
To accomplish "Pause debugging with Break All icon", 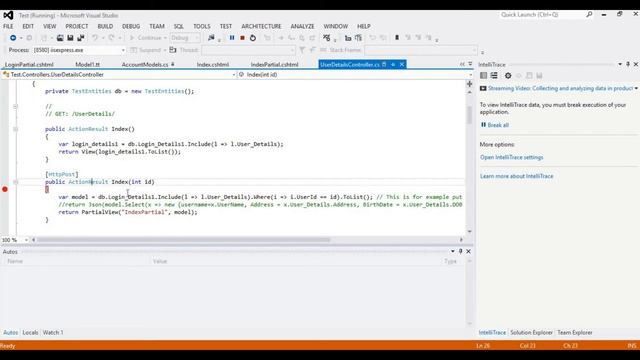I will point(232,38).
